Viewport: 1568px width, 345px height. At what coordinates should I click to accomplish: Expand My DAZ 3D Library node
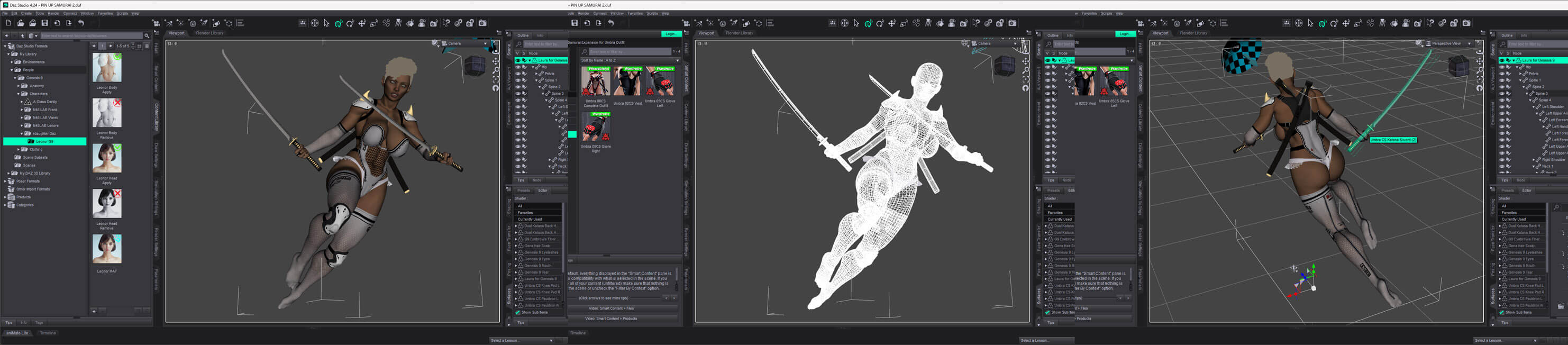click(x=9, y=173)
